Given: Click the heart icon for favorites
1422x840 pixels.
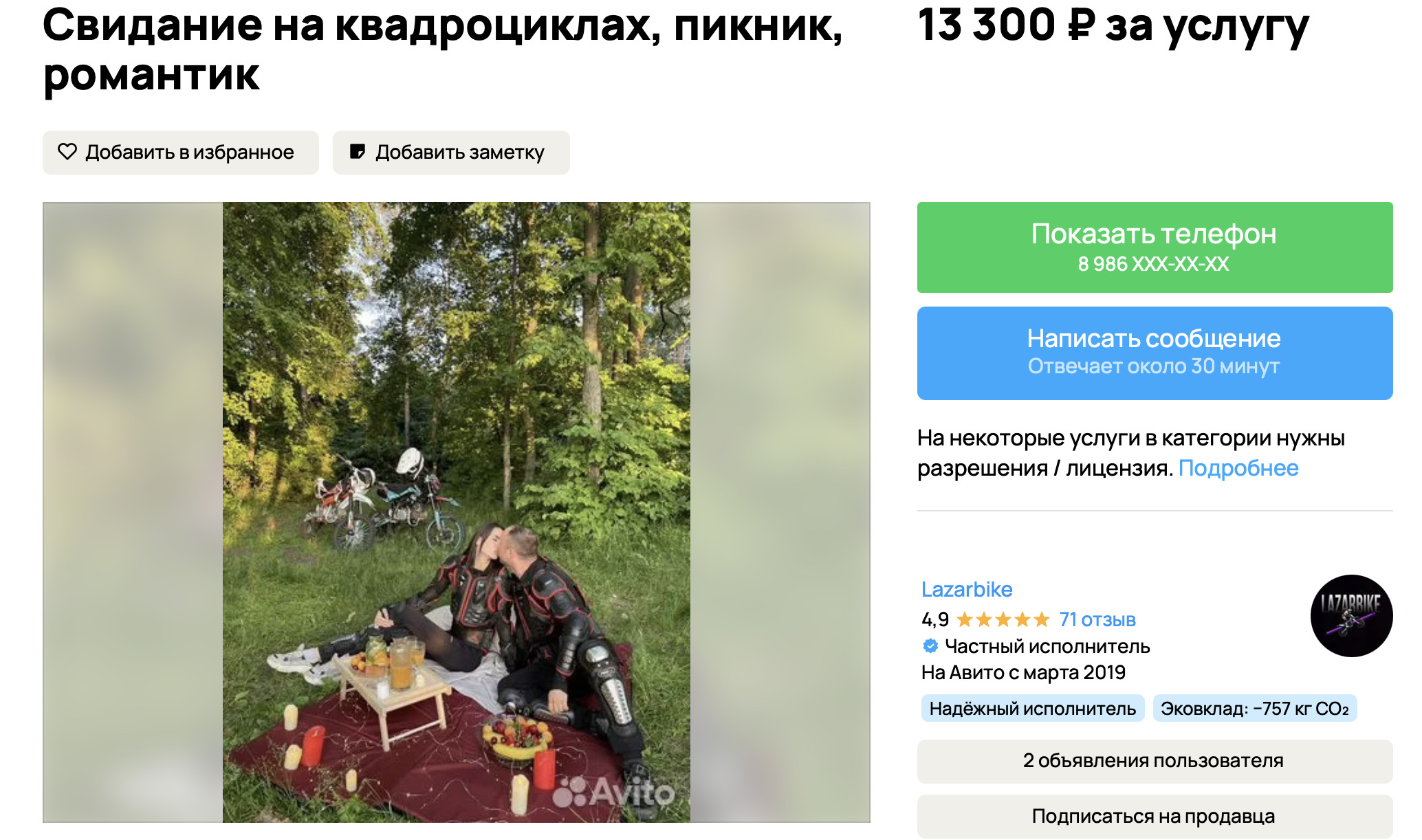Looking at the screenshot, I should tap(67, 152).
